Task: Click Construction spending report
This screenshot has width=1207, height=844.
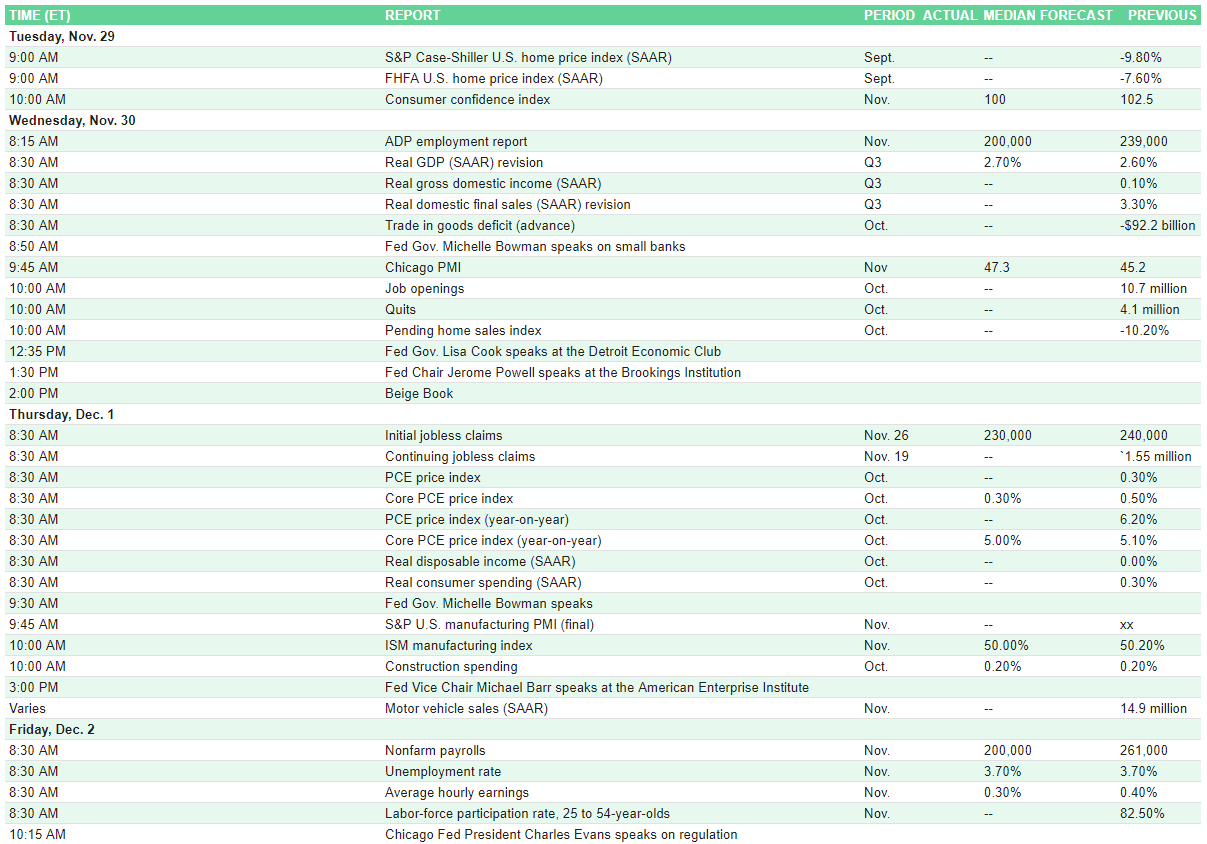Action: (451, 666)
